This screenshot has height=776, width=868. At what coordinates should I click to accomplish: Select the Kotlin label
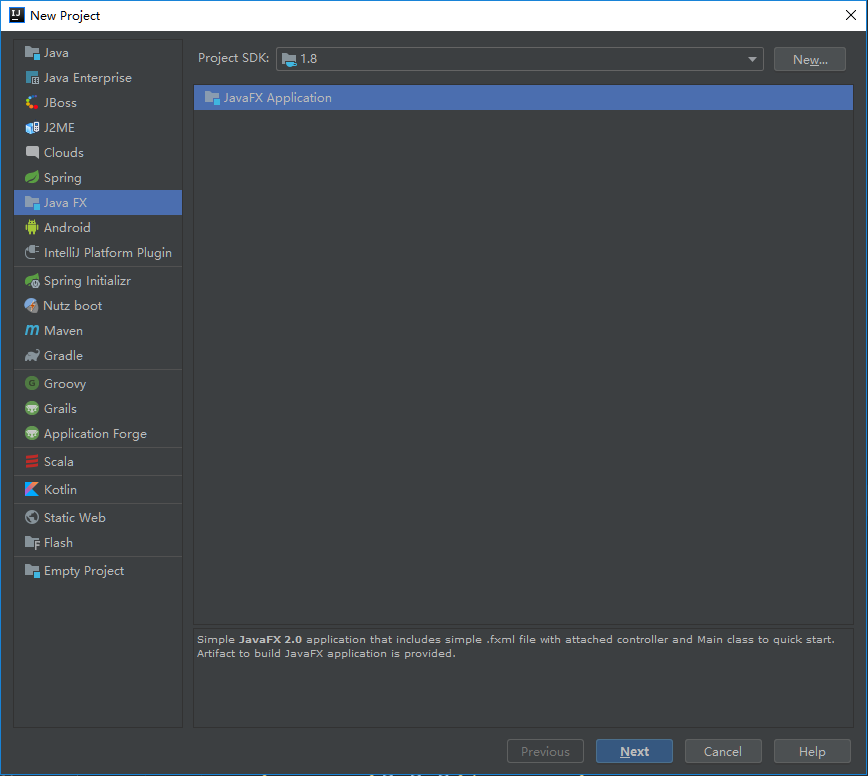point(60,489)
